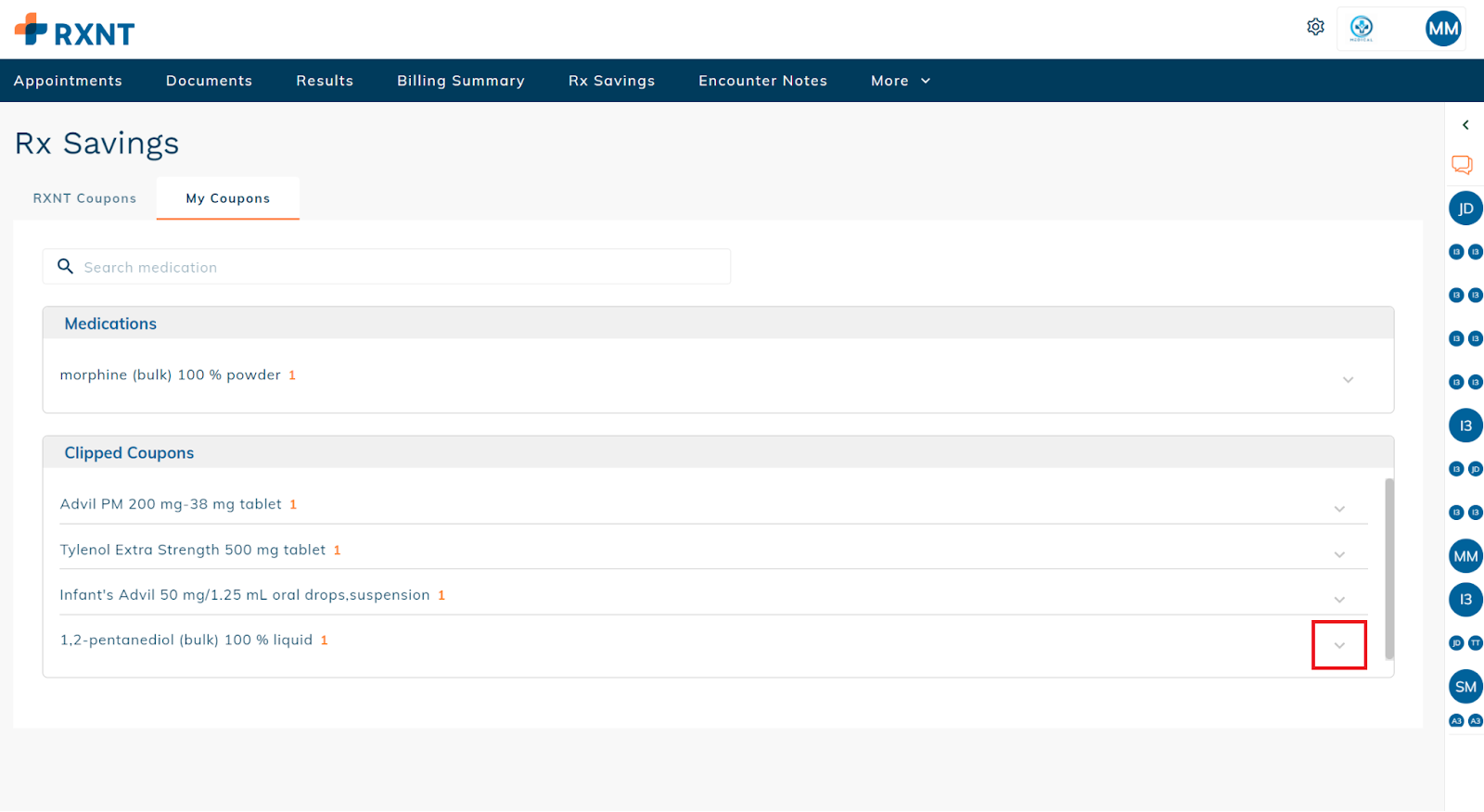Click the Search medication field

pyautogui.click(x=387, y=267)
